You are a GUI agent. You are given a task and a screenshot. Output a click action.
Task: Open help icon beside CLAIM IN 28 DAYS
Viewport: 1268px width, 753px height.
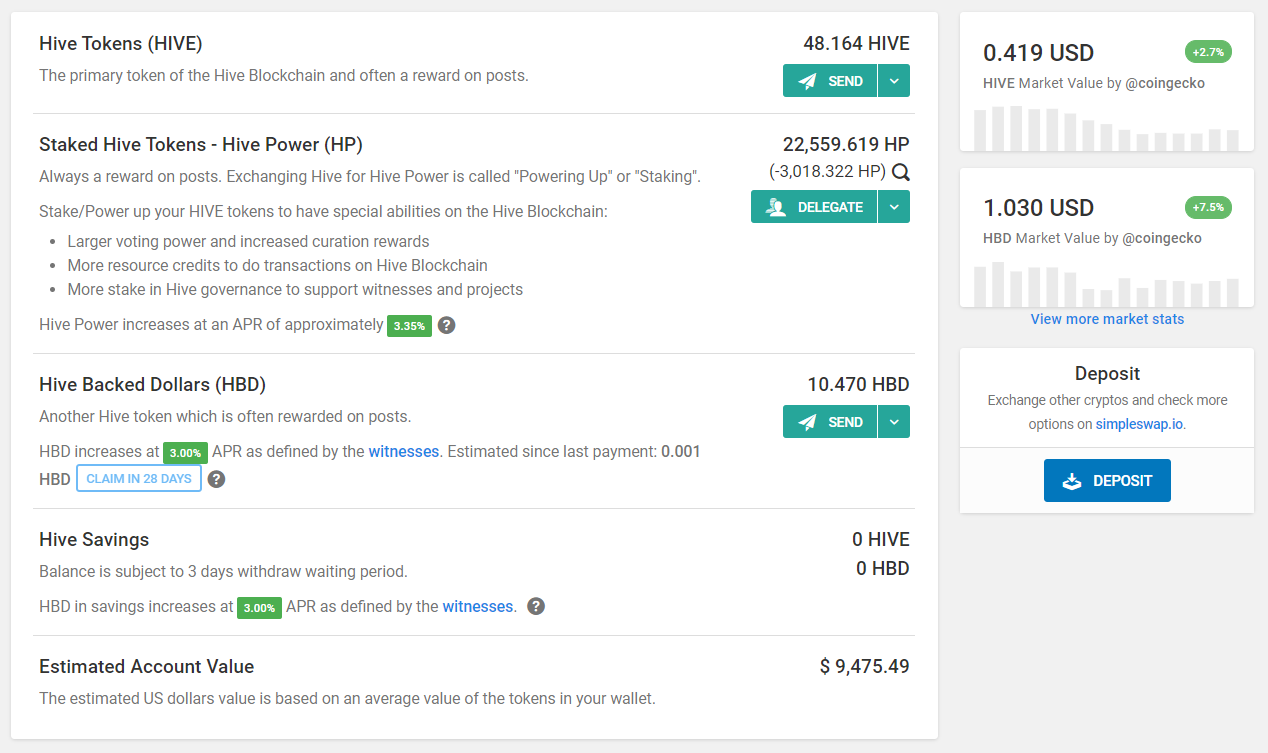click(216, 479)
